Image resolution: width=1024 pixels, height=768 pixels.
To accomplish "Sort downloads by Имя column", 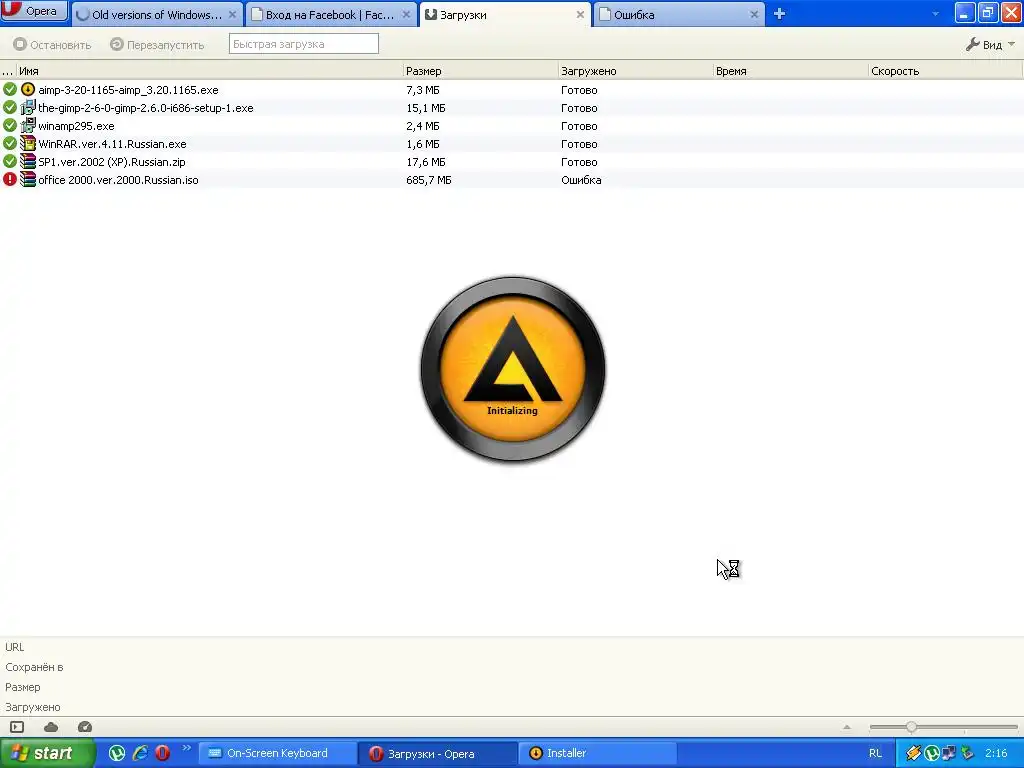I will coord(209,71).
